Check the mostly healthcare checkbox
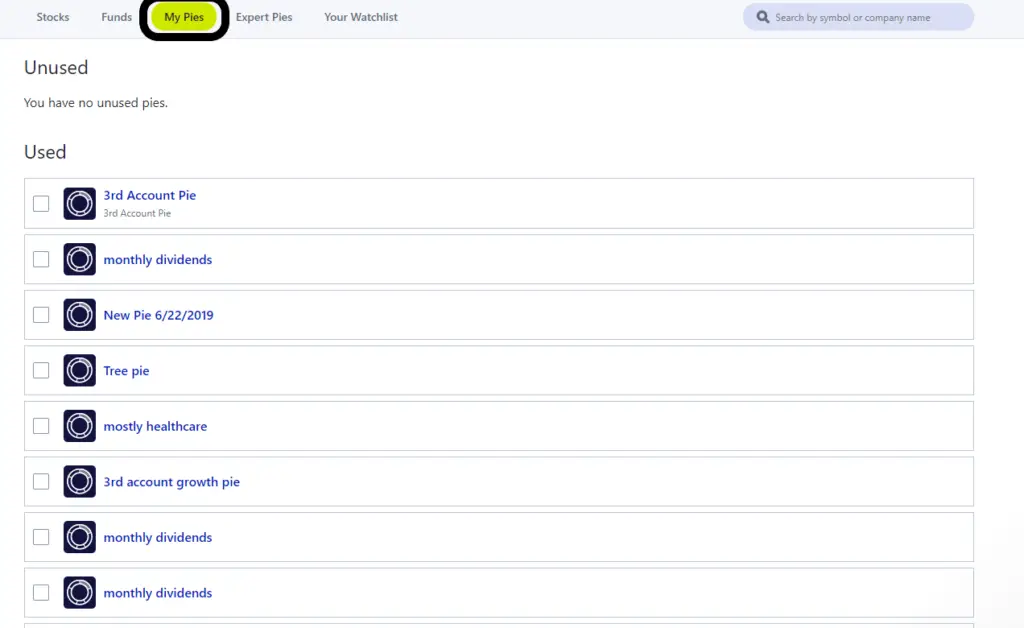The width and height of the screenshot is (1024, 628). [41, 426]
